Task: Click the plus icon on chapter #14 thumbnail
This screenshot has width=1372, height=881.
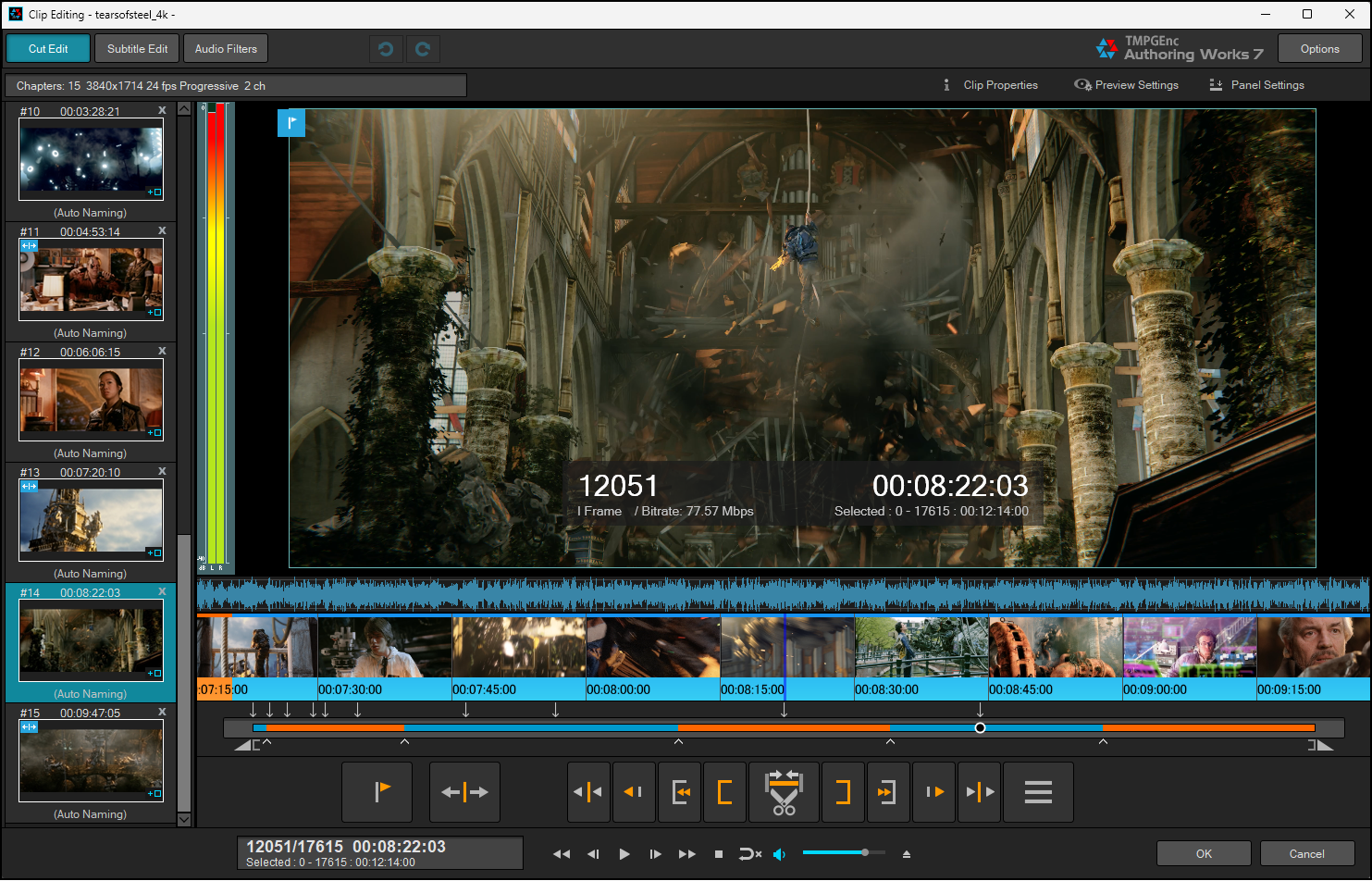Action: click(x=155, y=673)
